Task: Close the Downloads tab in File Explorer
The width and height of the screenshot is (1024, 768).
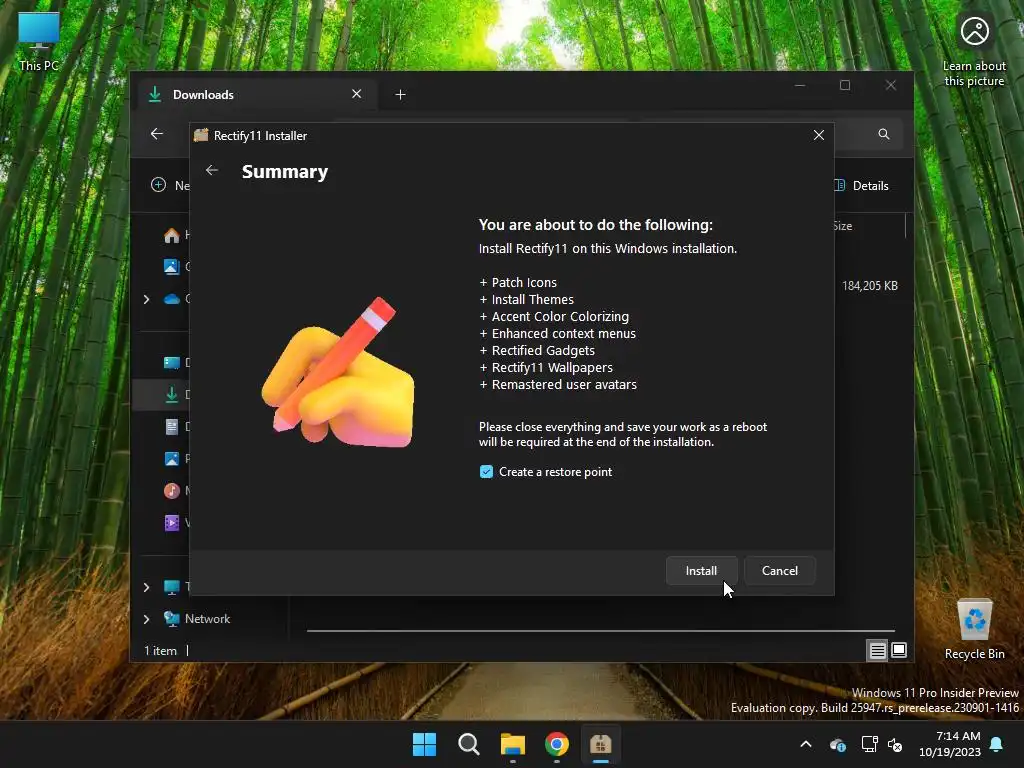Action: click(x=357, y=94)
